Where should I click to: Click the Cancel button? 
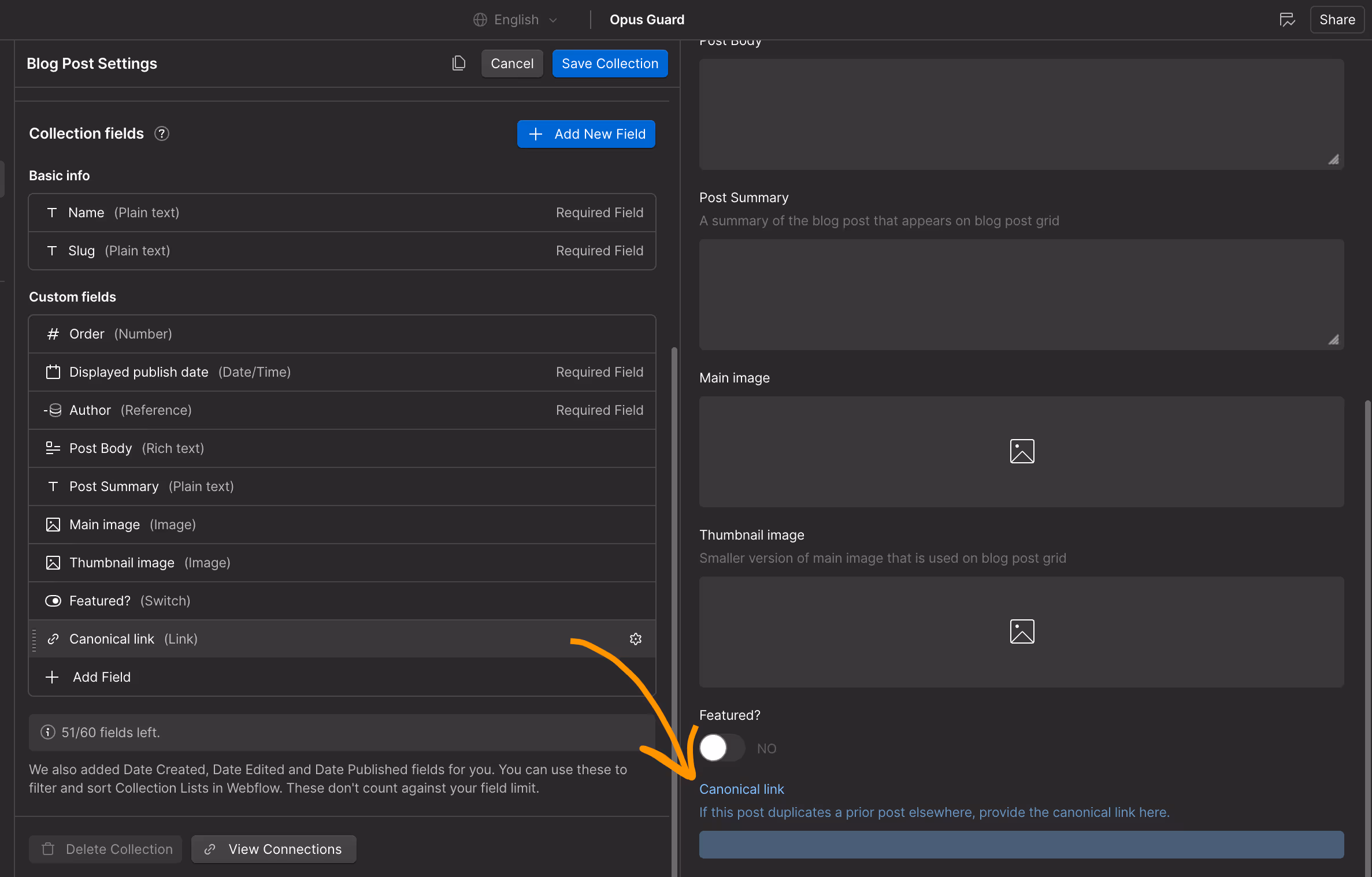[x=511, y=64]
